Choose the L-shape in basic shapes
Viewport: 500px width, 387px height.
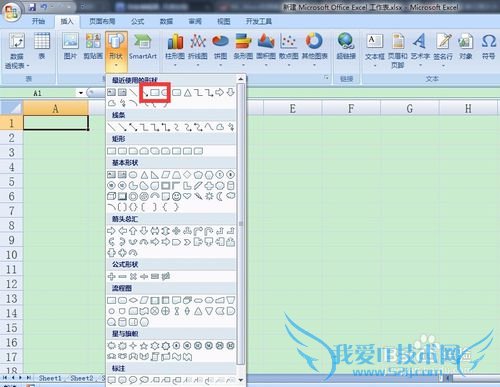(187, 185)
